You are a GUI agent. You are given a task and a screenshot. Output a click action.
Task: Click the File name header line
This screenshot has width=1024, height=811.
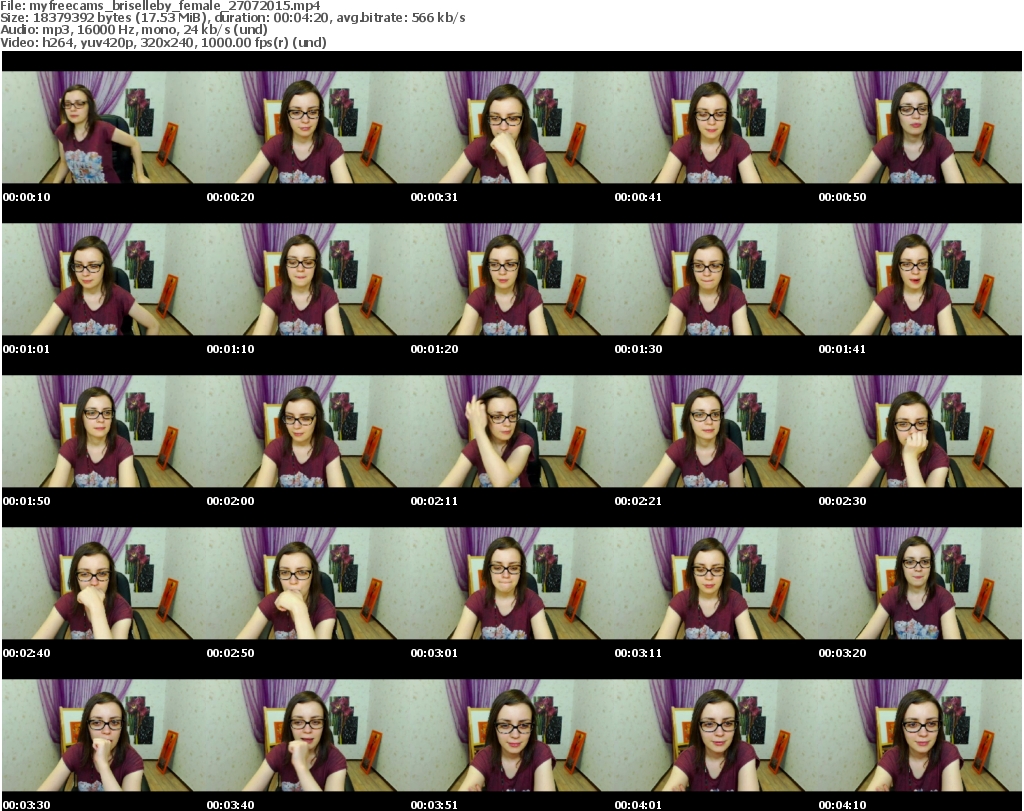[160, 5]
